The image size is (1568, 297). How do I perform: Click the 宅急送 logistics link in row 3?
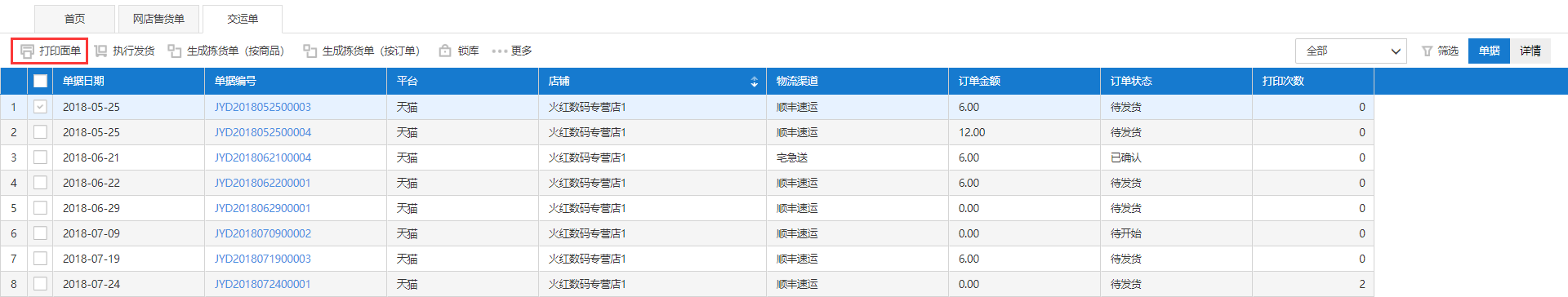pos(792,157)
